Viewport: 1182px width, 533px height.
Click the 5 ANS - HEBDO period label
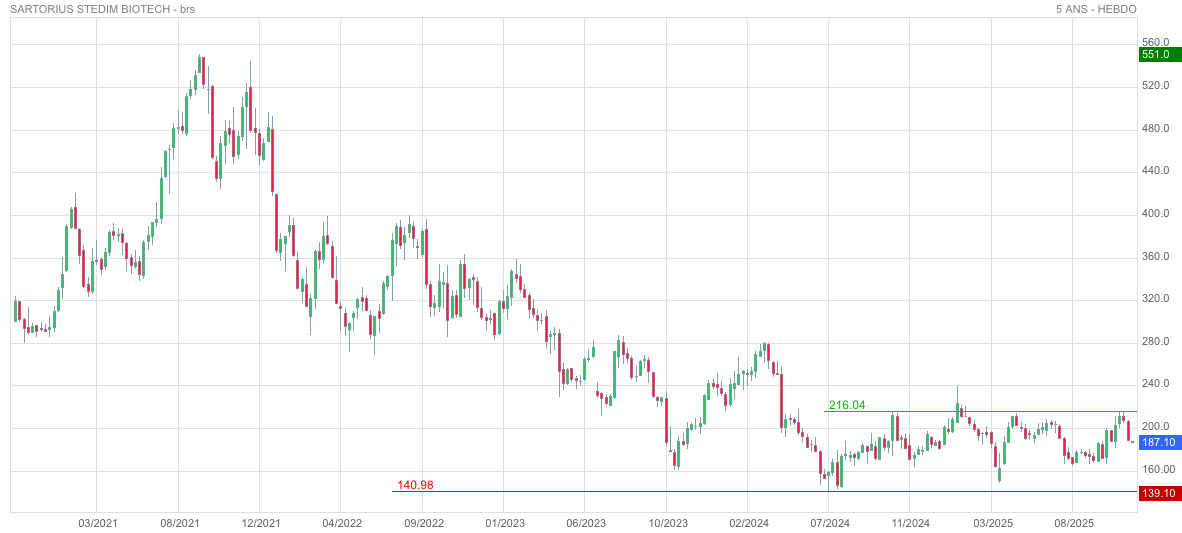click(1096, 9)
